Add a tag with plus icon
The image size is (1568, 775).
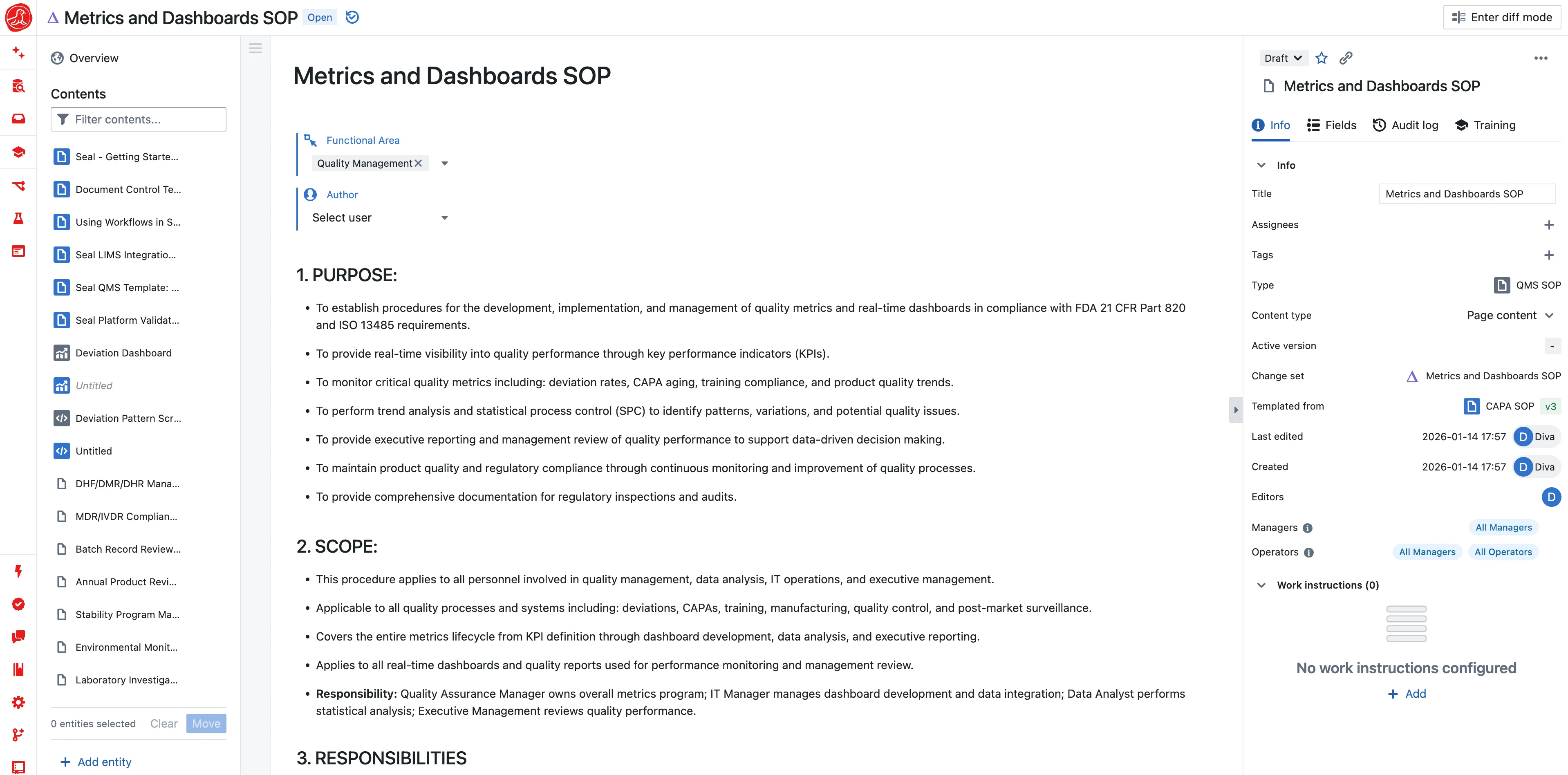point(1548,255)
